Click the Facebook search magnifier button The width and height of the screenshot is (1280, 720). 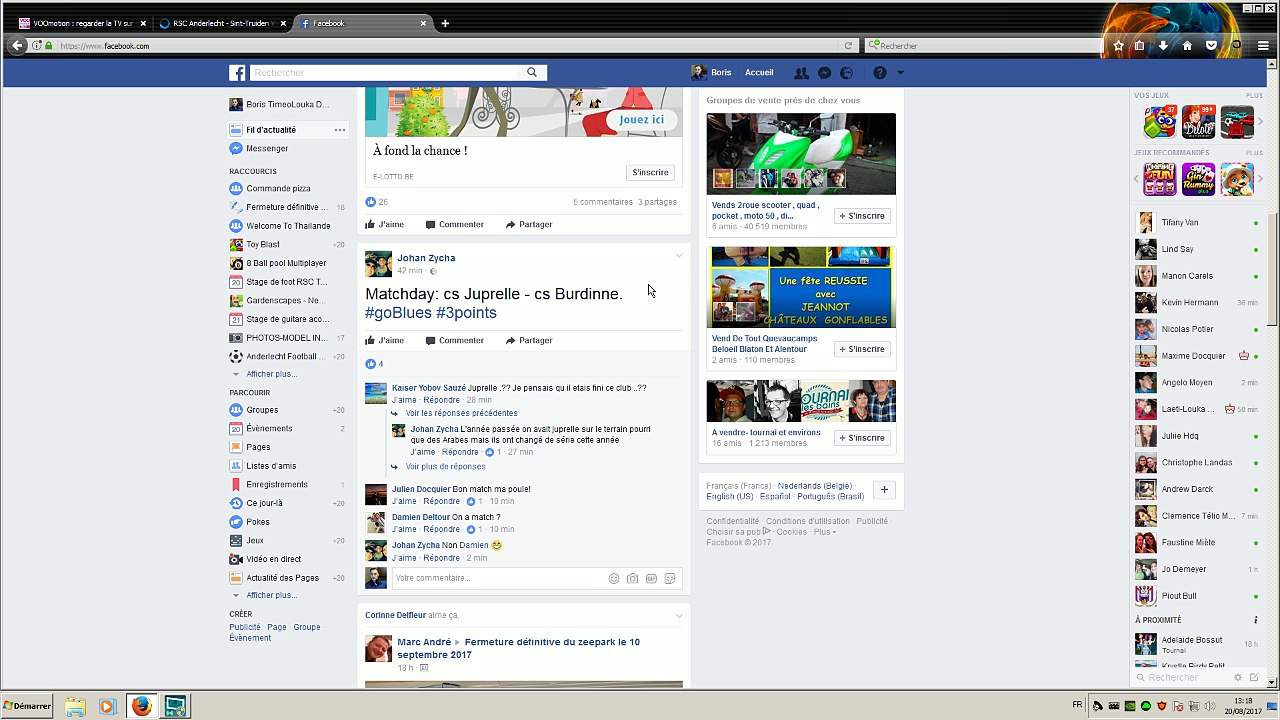coord(532,73)
